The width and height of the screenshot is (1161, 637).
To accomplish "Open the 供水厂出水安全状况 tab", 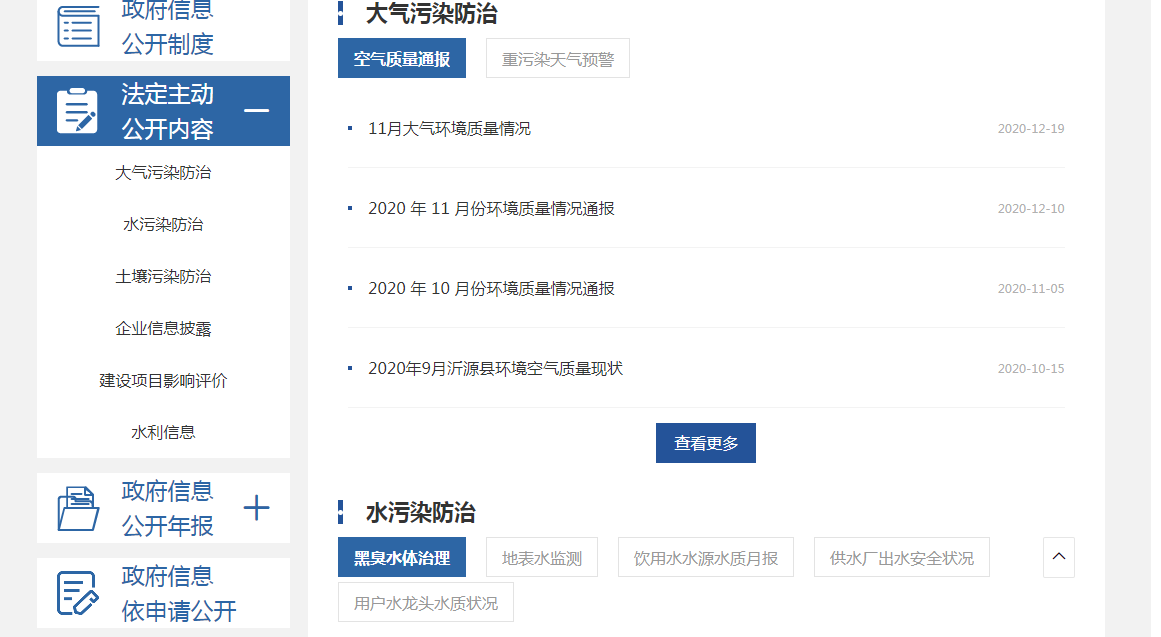I will point(901,558).
